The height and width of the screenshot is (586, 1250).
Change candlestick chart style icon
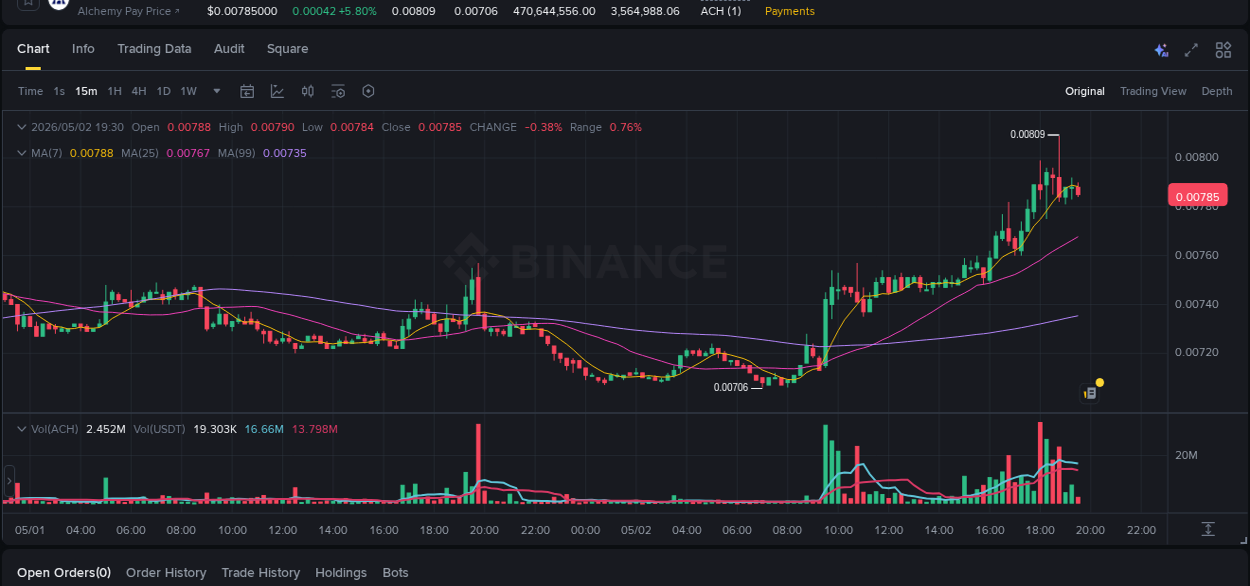(308, 91)
